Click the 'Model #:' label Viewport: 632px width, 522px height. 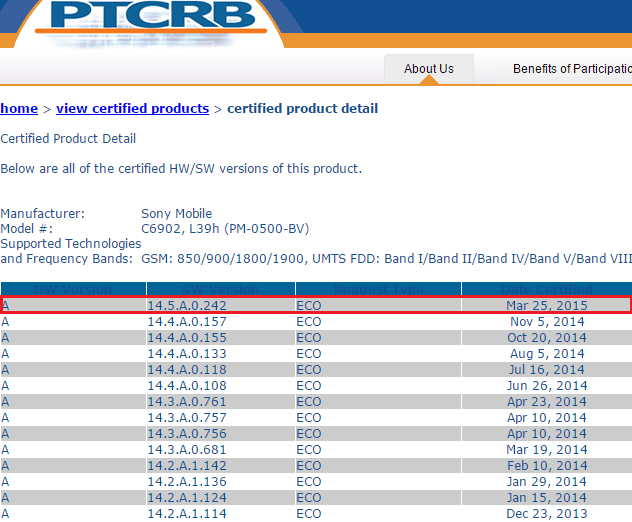(27, 229)
